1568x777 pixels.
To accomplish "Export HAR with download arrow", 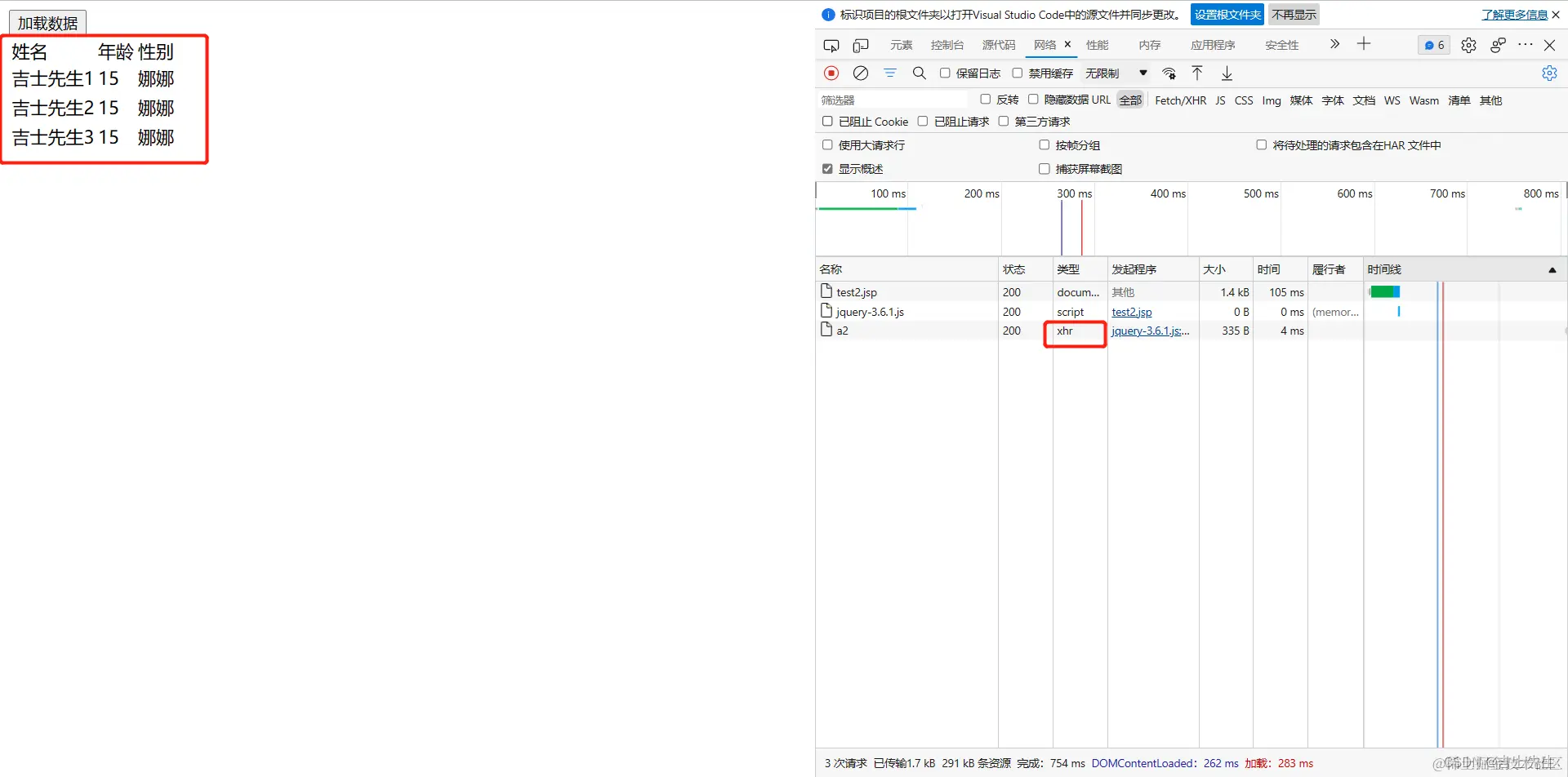I will coord(1227,73).
